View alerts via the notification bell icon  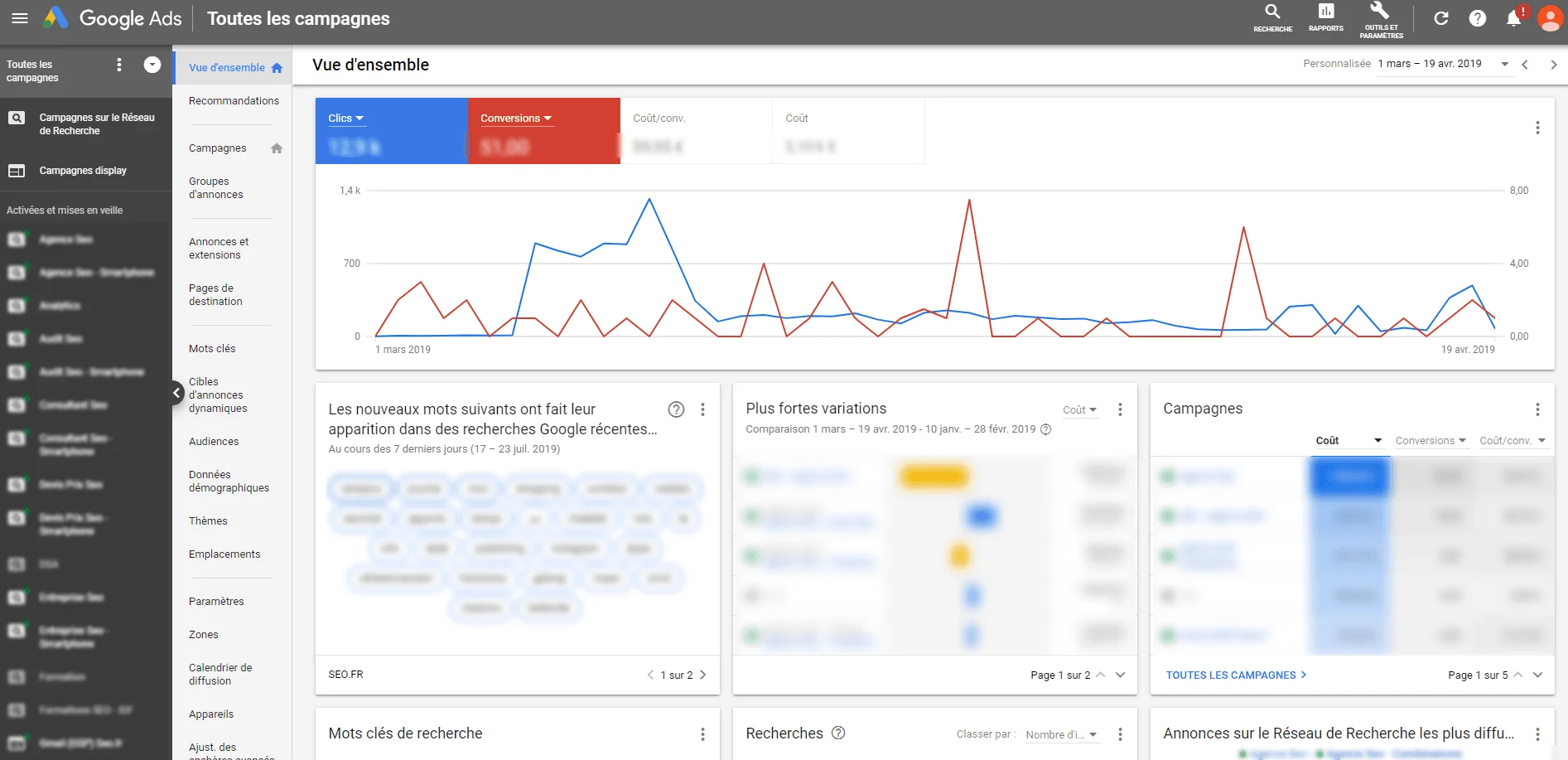(1514, 18)
